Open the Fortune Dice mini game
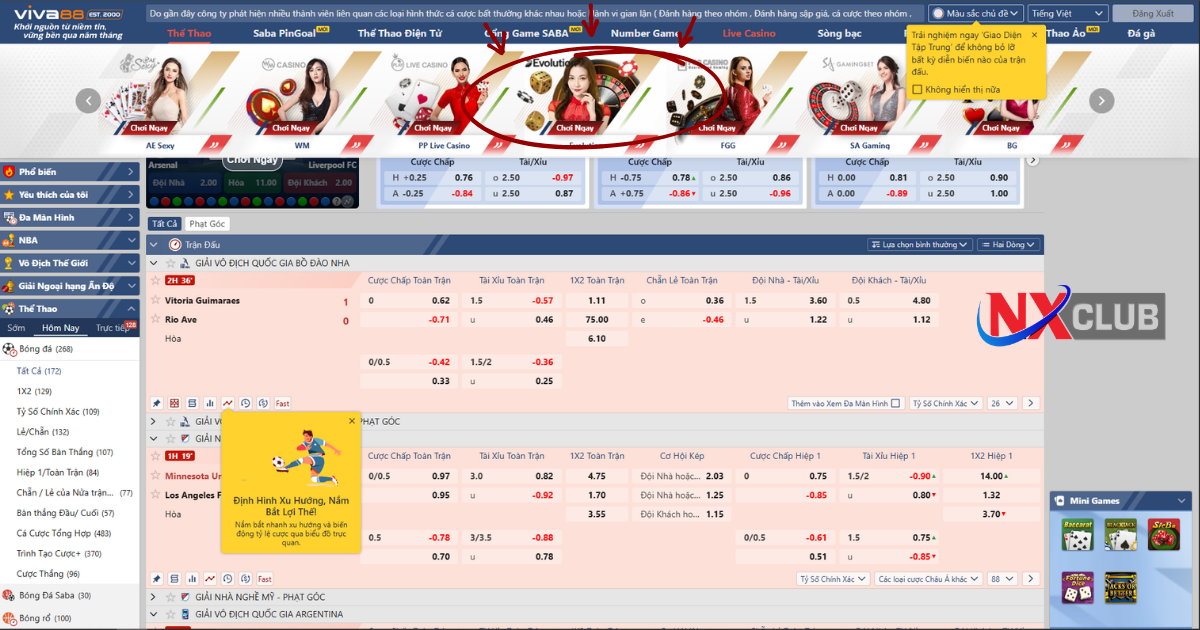The height and width of the screenshot is (630, 1200). point(1076,587)
